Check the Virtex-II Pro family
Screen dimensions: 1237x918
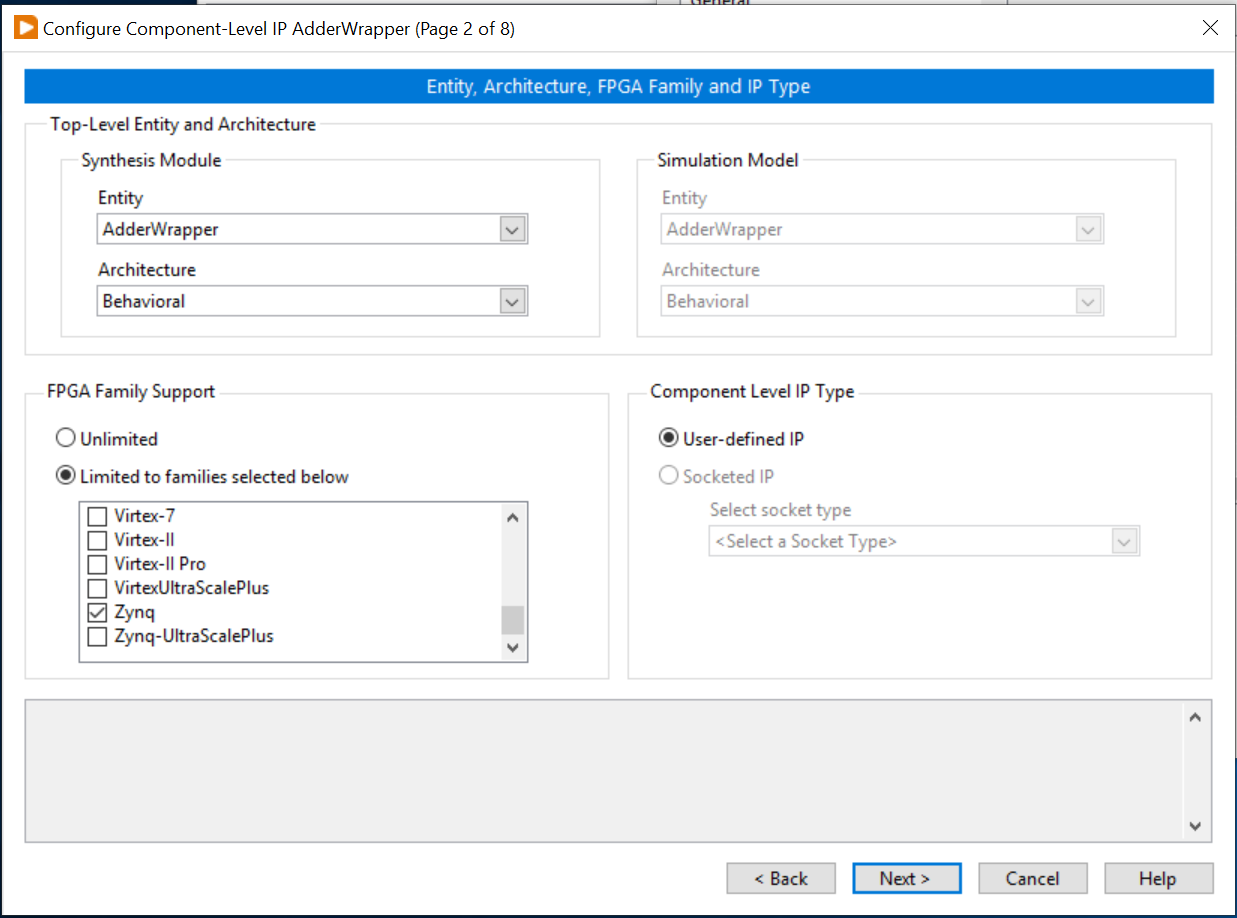(x=96, y=563)
